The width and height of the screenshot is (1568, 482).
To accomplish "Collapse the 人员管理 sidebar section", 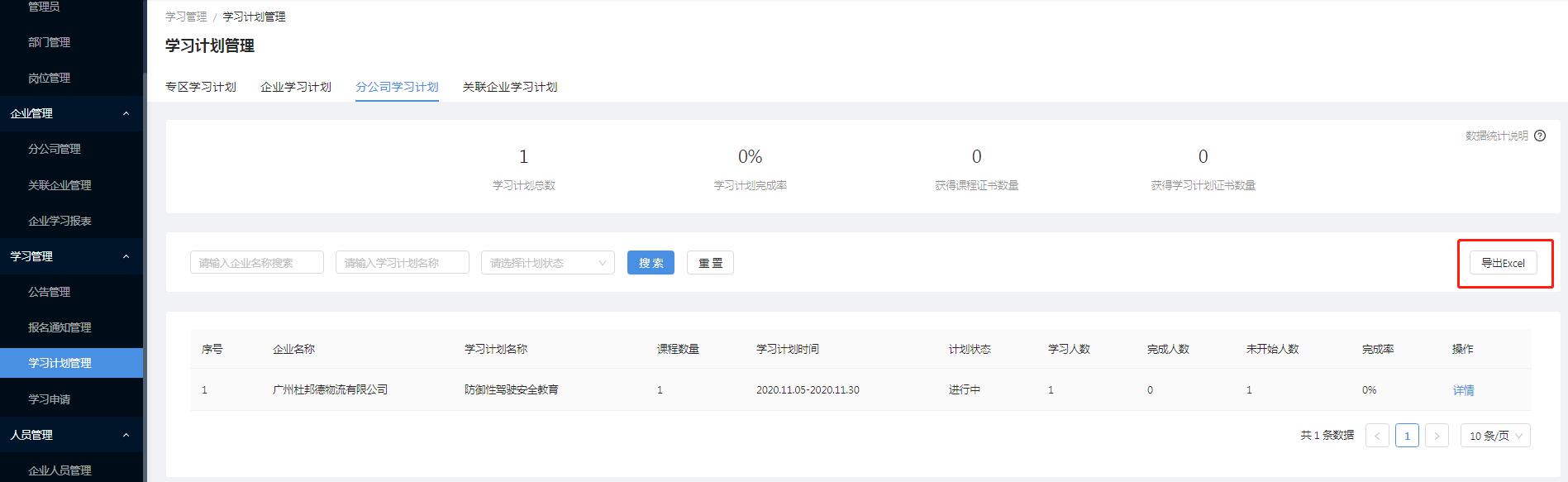I will (126, 435).
